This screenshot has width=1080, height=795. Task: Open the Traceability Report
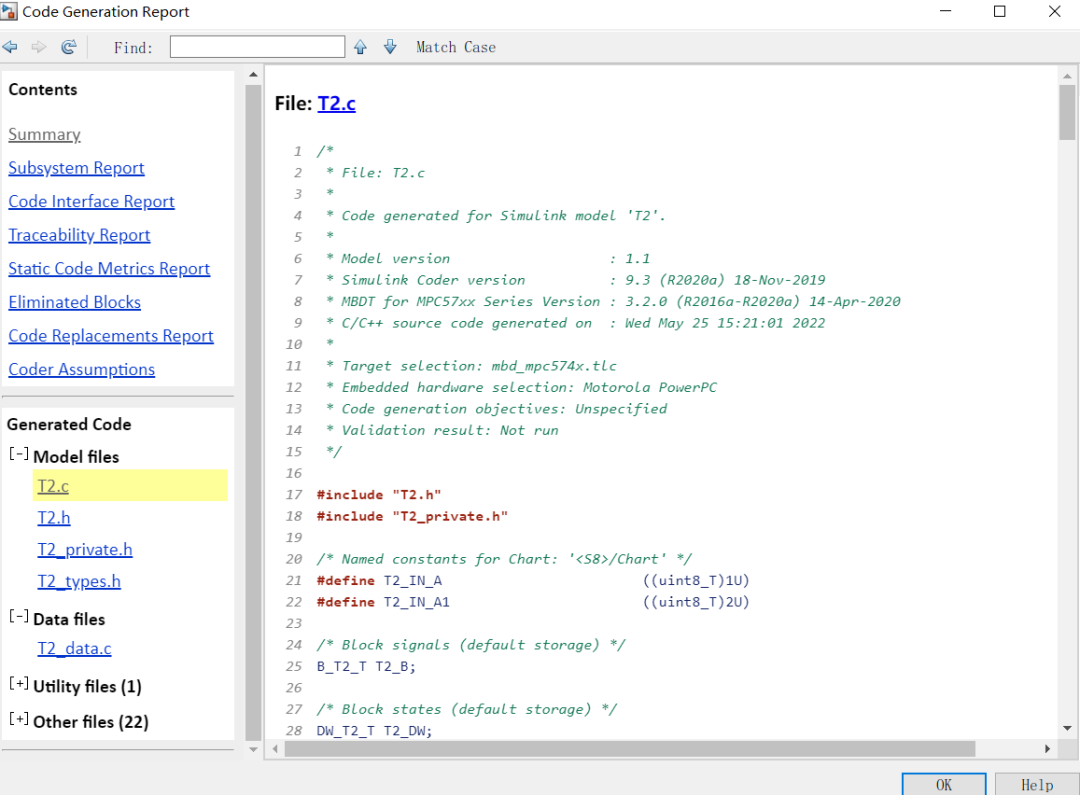[79, 235]
